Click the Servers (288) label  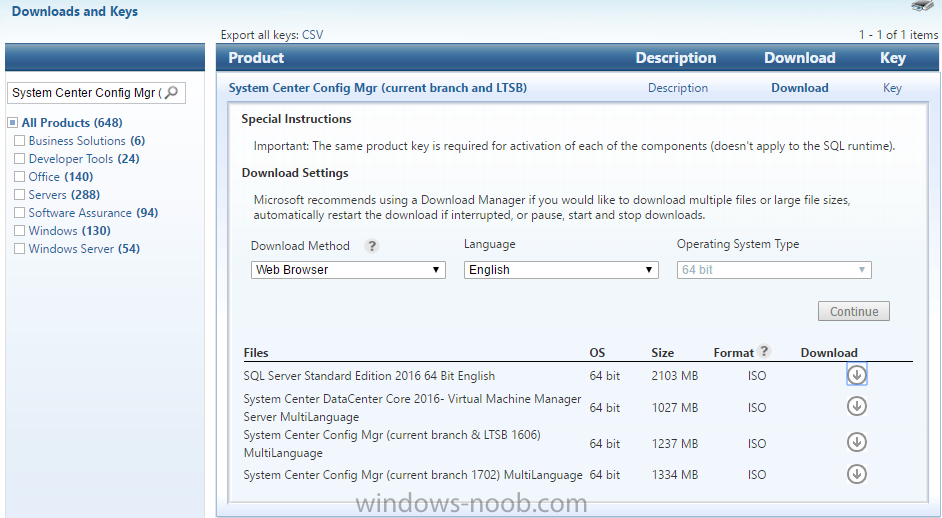tap(64, 195)
